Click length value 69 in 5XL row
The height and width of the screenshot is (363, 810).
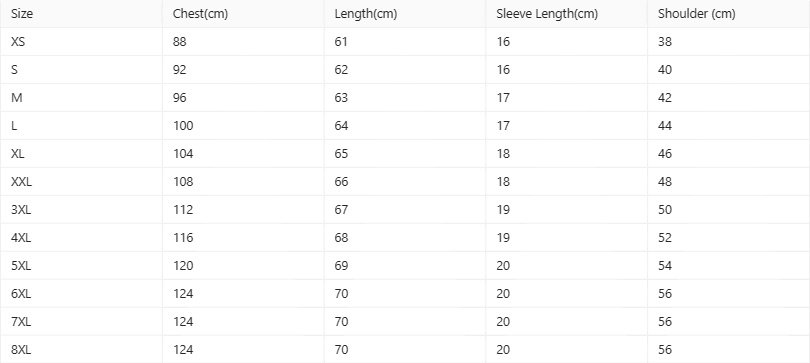(341, 266)
